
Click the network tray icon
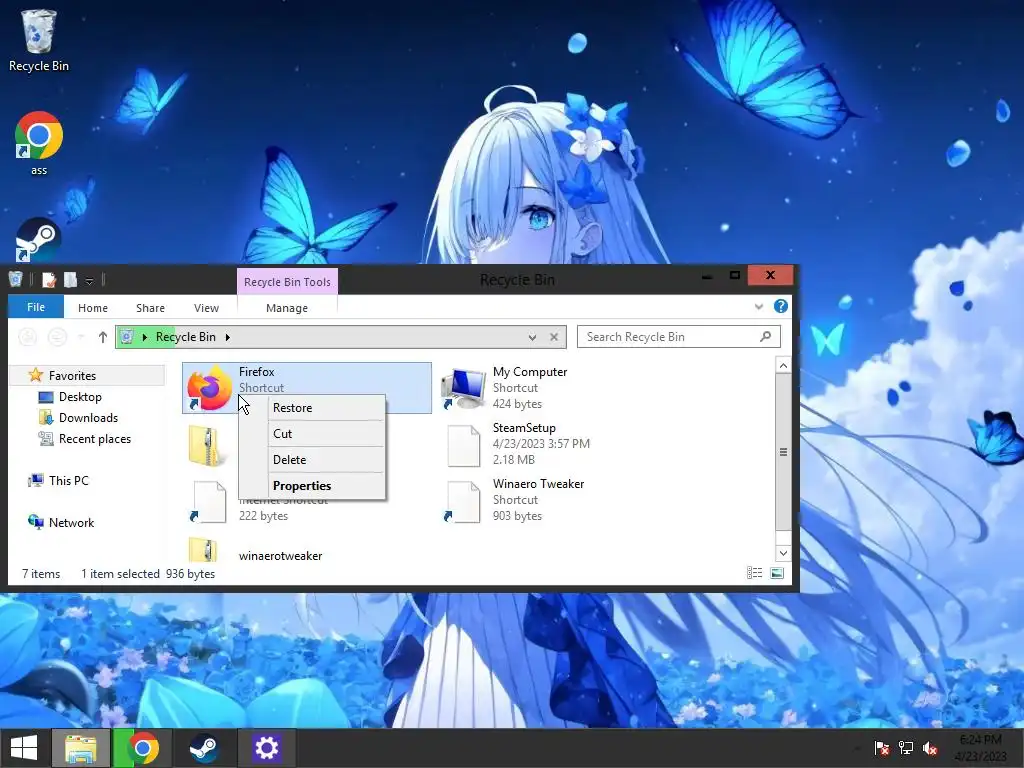906,748
